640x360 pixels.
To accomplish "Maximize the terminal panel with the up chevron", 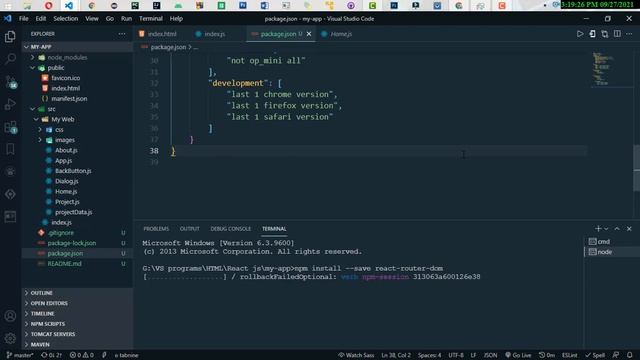I will coord(617,229).
